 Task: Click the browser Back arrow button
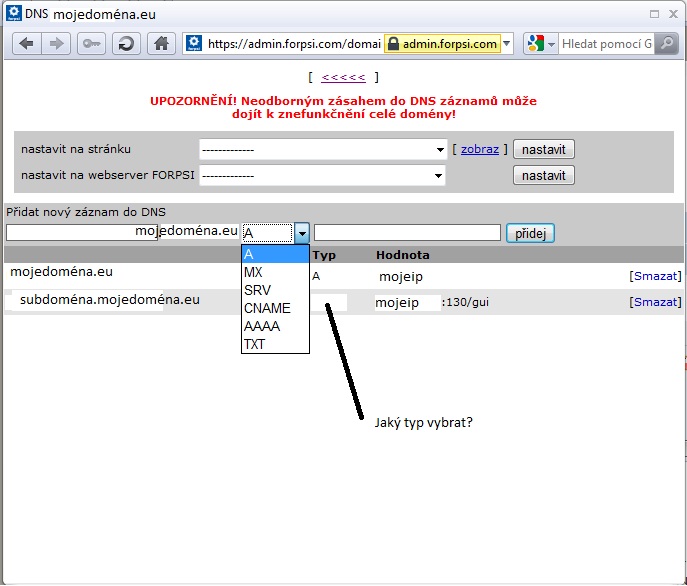point(26,44)
